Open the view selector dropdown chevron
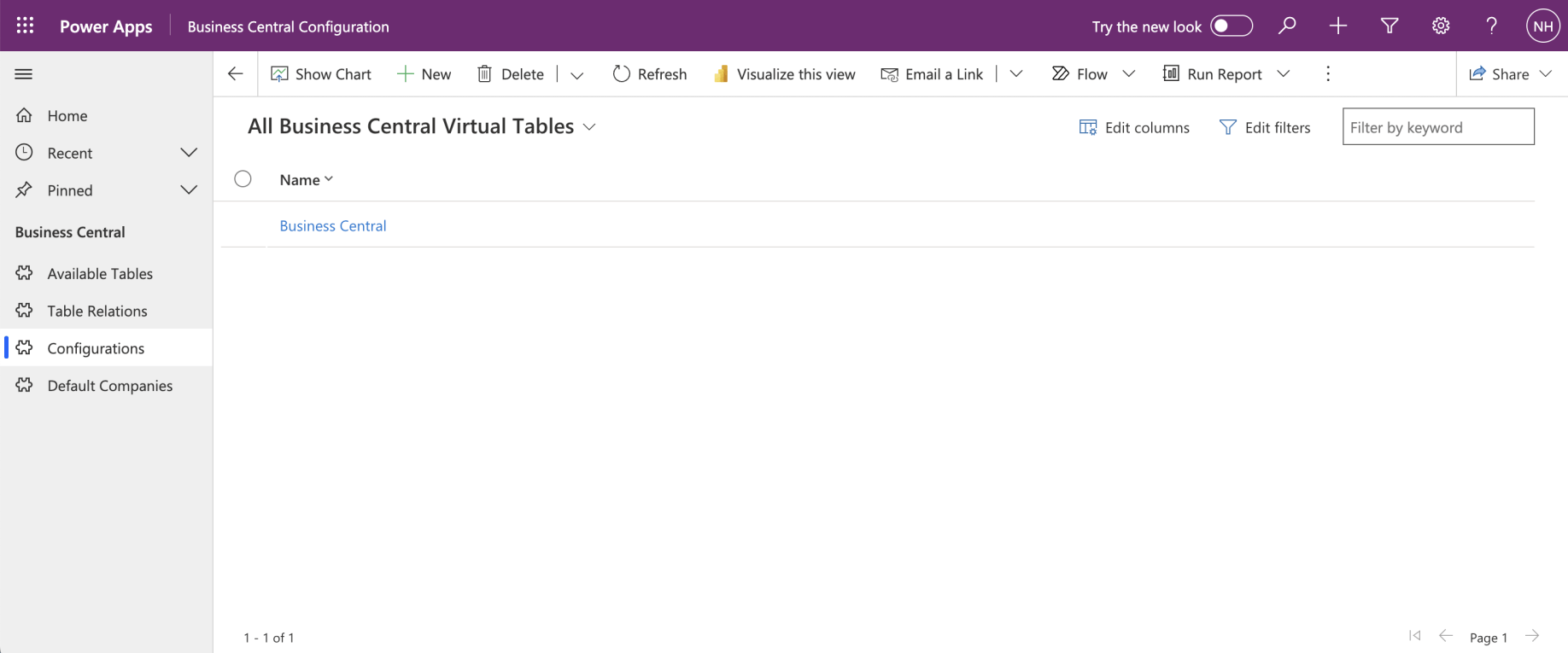1568x653 pixels. 589,127
